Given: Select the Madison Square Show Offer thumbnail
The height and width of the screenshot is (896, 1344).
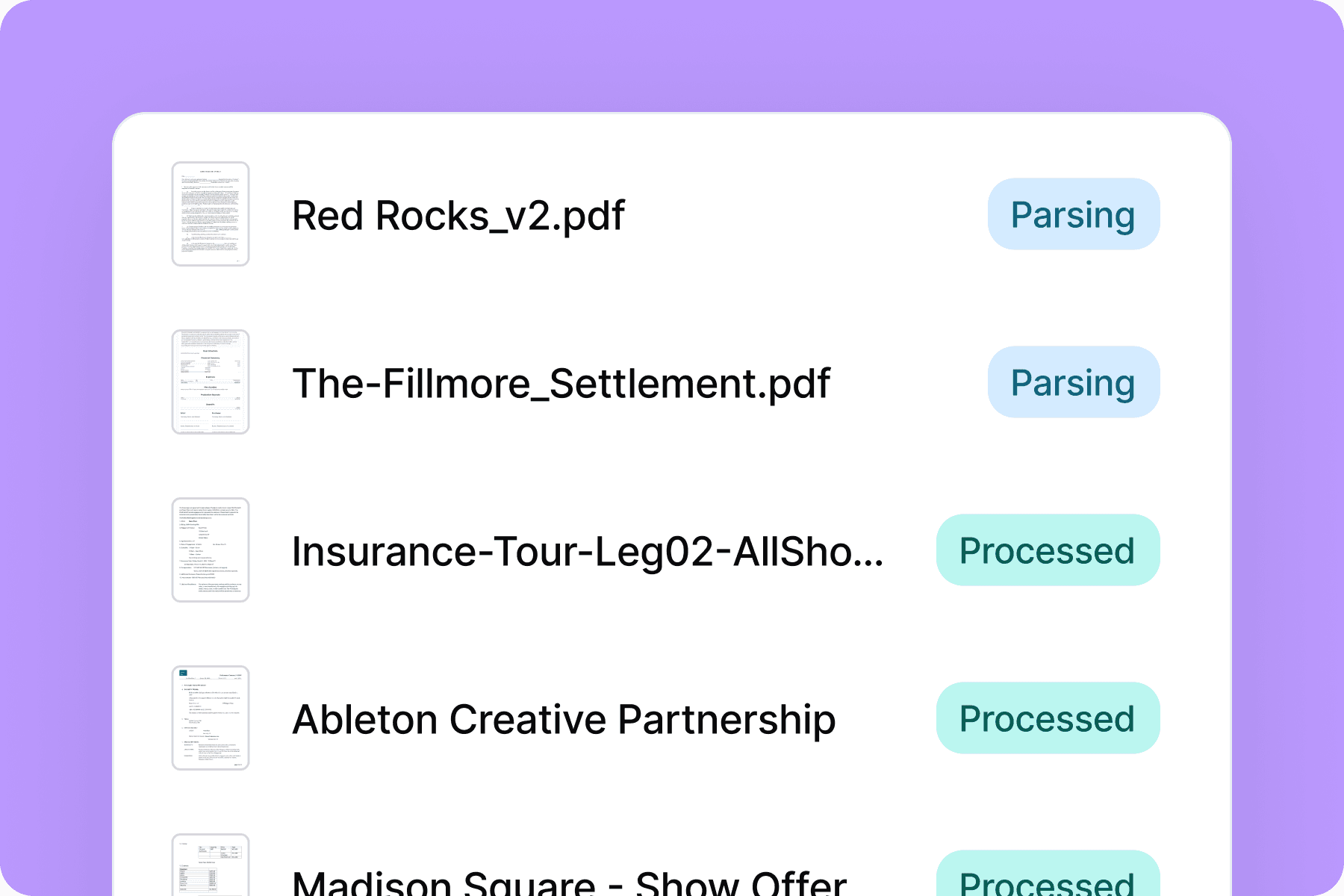Looking at the screenshot, I should tap(211, 866).
